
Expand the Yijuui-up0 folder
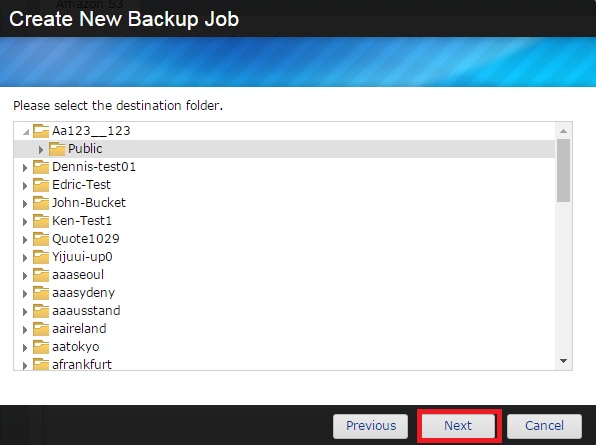coord(25,258)
